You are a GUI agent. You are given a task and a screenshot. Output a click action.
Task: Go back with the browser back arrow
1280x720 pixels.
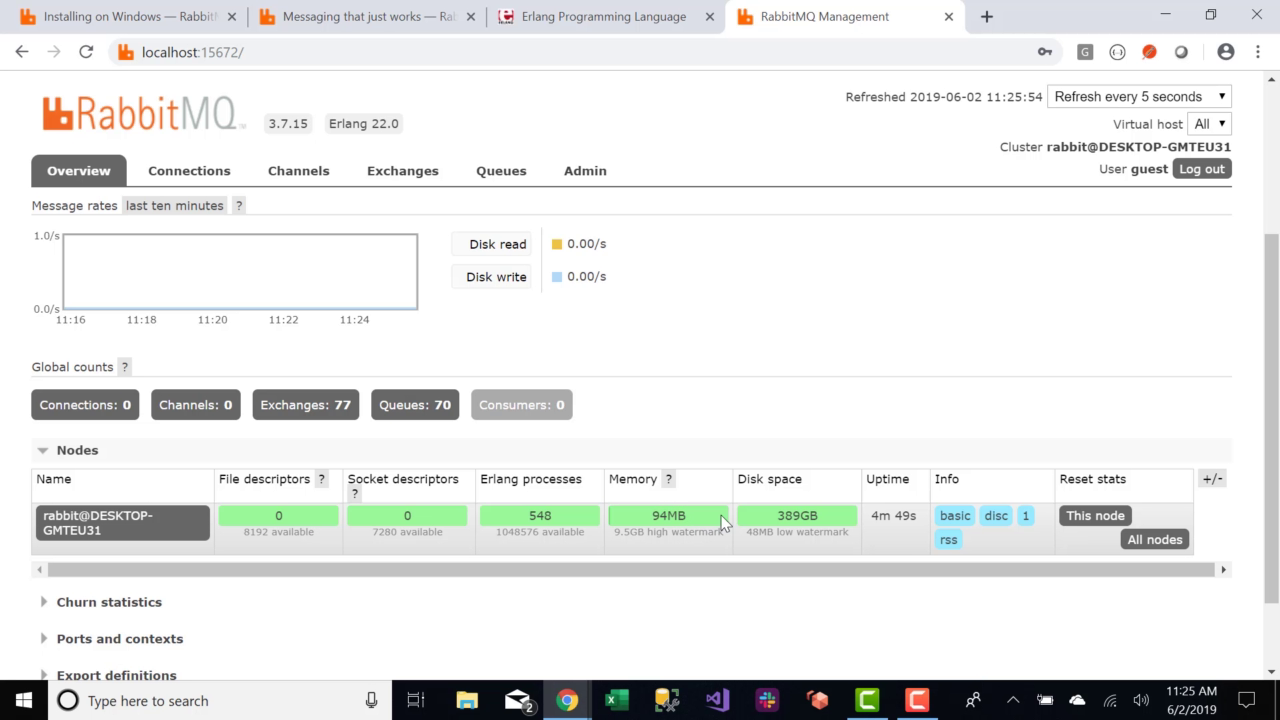tap(22, 52)
